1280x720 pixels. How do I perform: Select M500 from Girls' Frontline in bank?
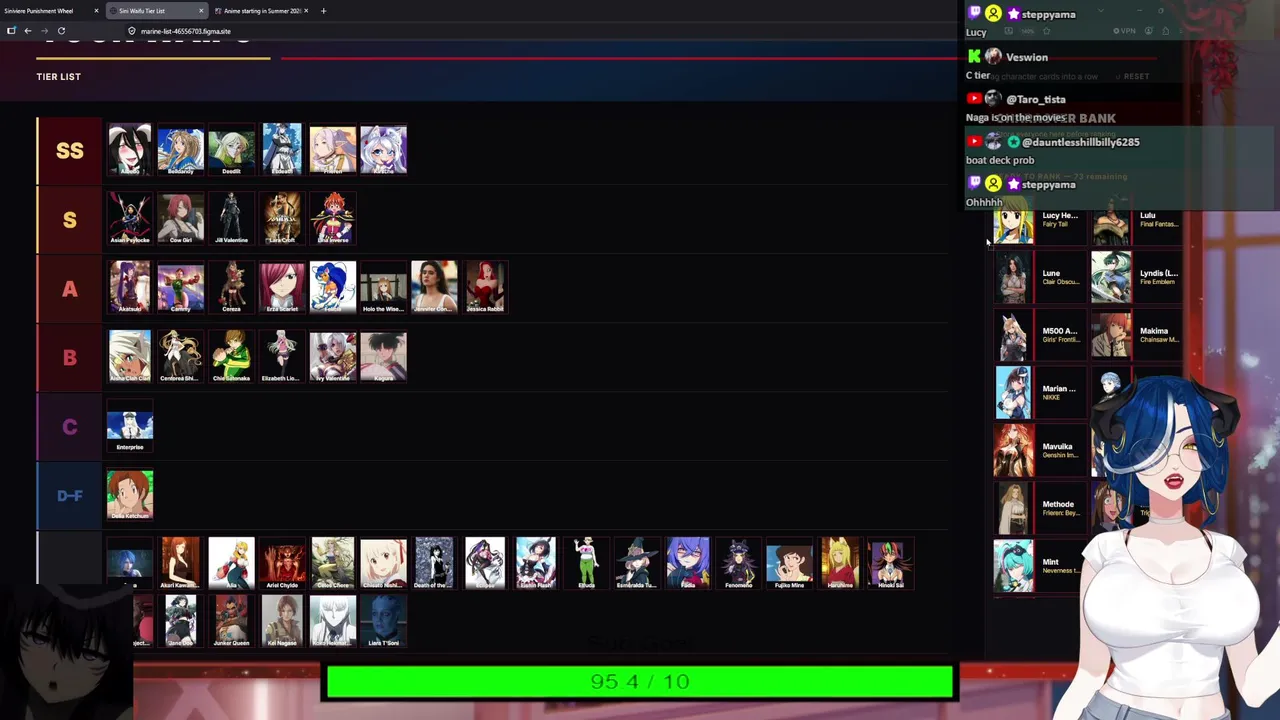[x=1038, y=335]
